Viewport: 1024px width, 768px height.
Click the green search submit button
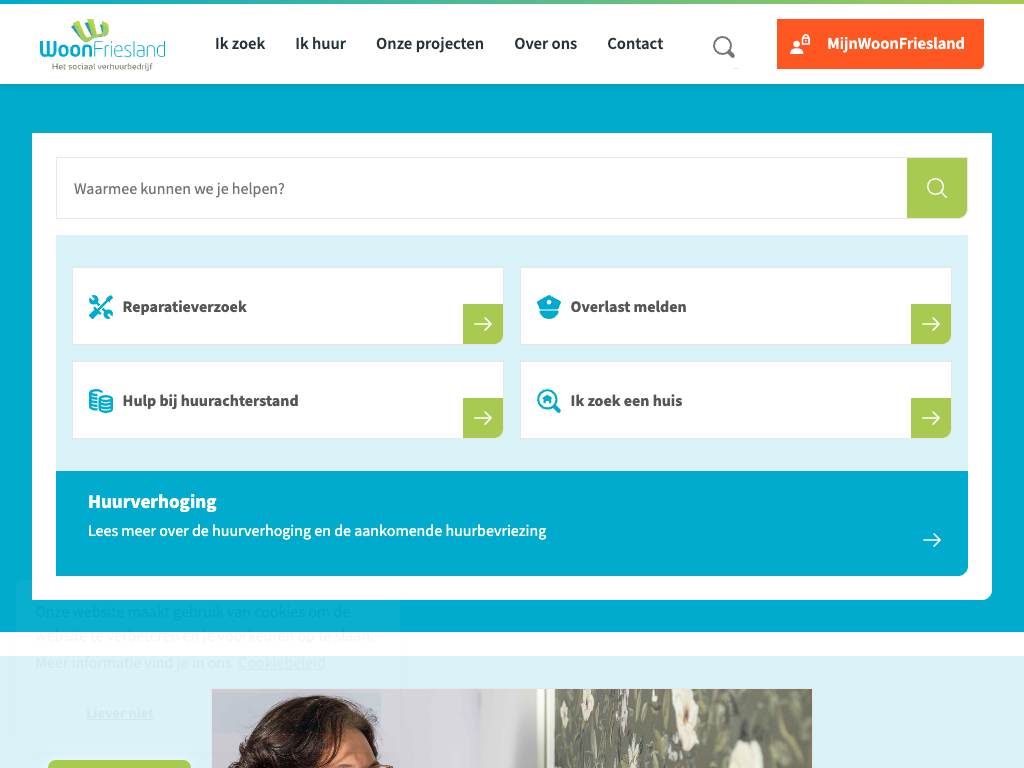(936, 188)
